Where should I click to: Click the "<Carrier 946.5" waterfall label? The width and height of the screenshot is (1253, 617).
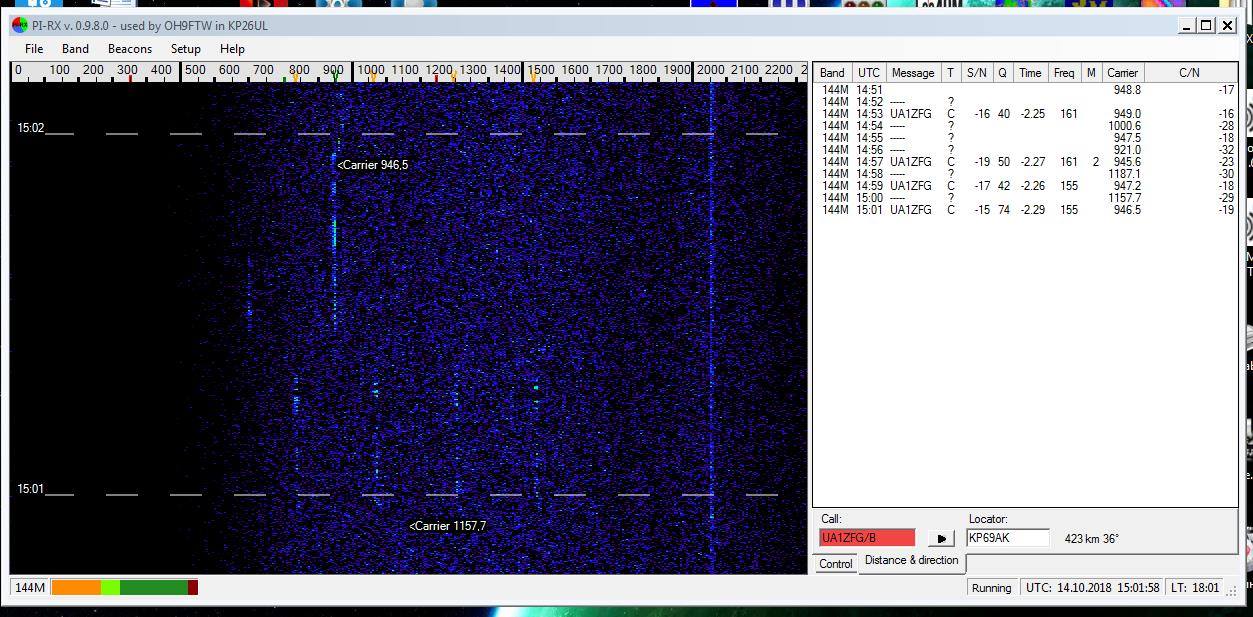(373, 165)
